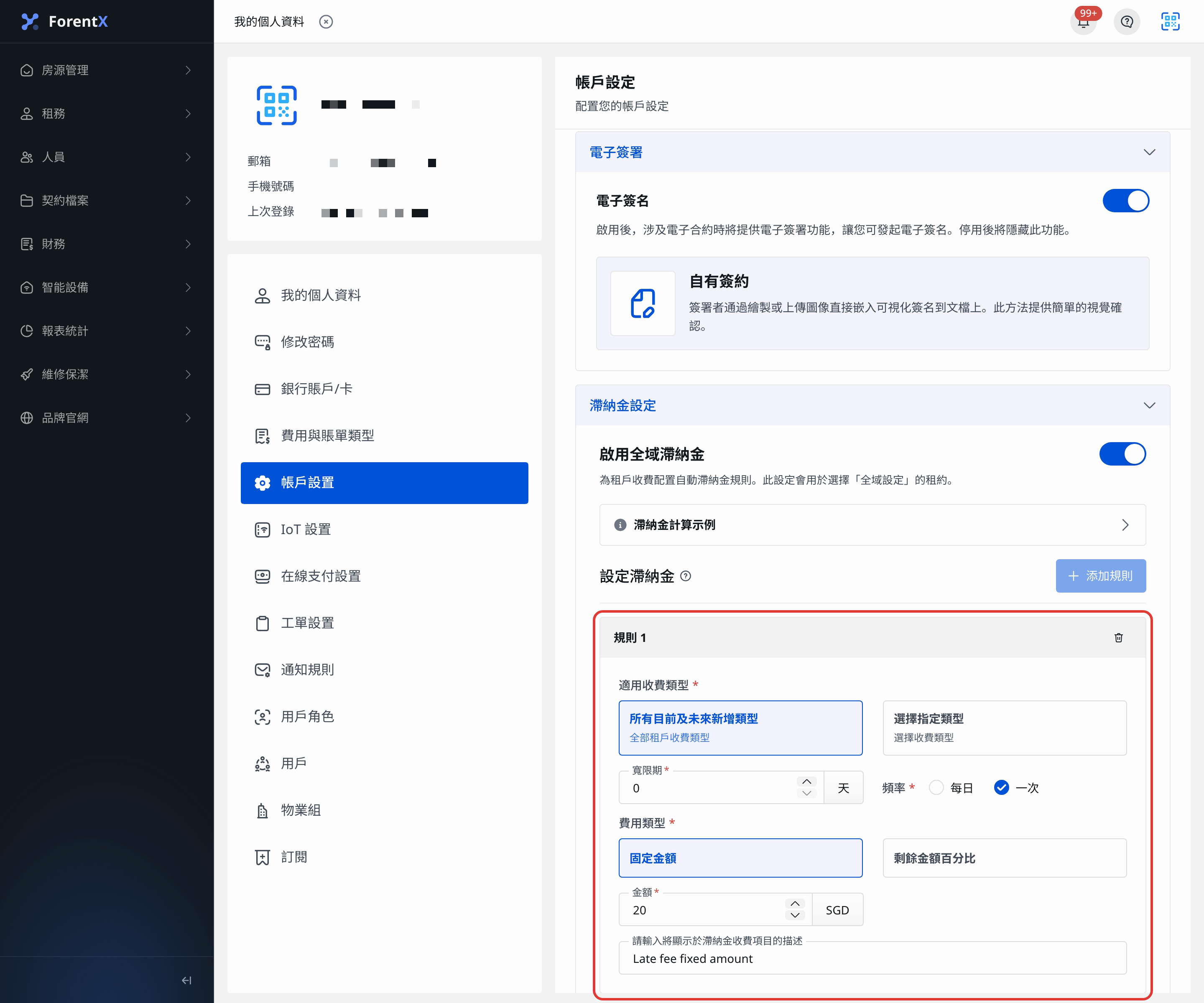Choose 選擇指定類型 option

pyautogui.click(x=1005, y=728)
